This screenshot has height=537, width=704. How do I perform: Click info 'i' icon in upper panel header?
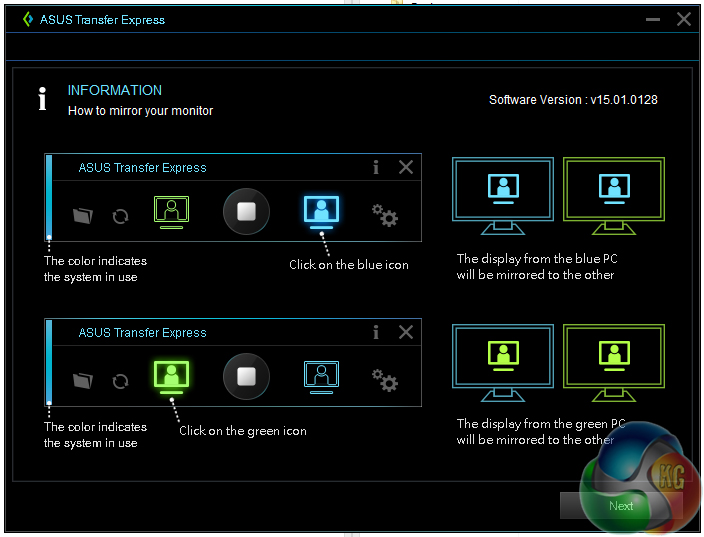tap(376, 167)
